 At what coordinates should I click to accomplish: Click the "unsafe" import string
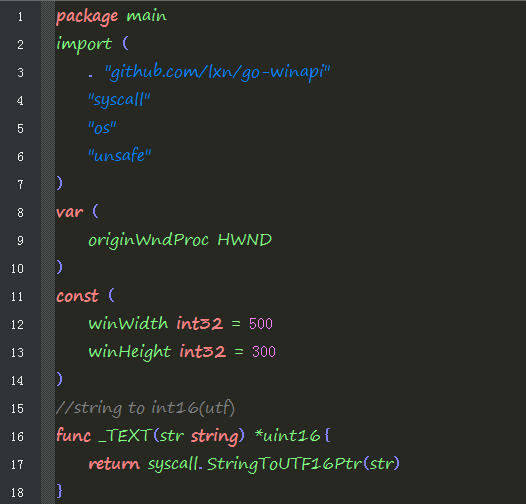pos(119,156)
